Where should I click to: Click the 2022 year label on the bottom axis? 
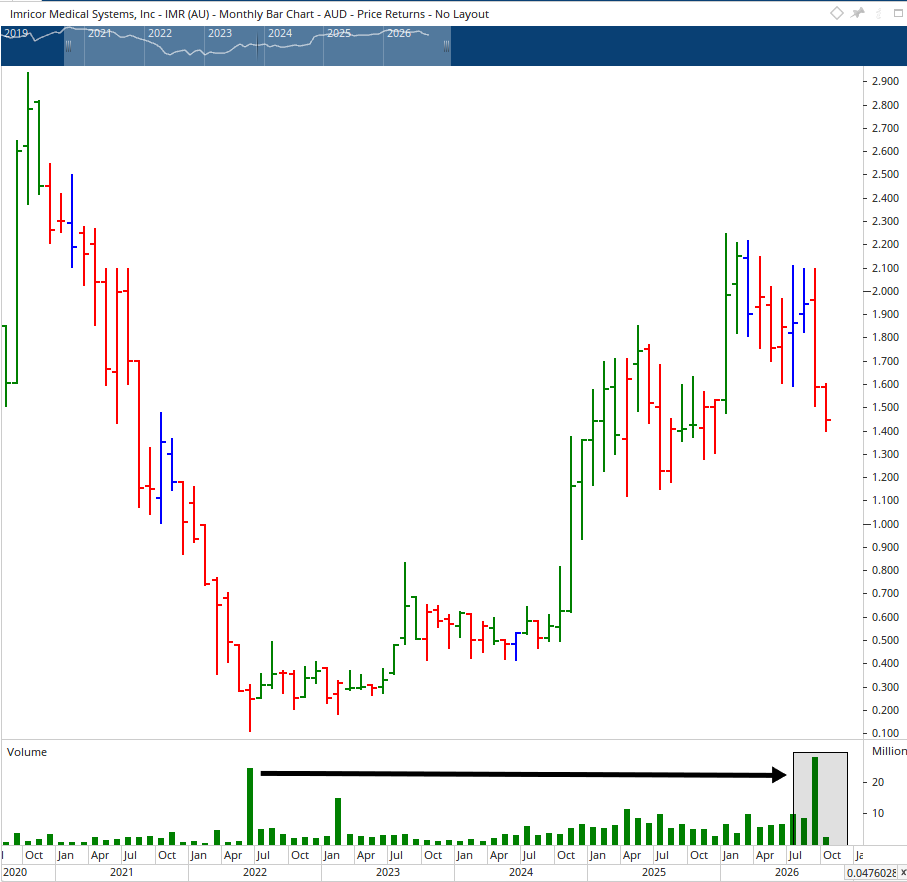point(255,872)
